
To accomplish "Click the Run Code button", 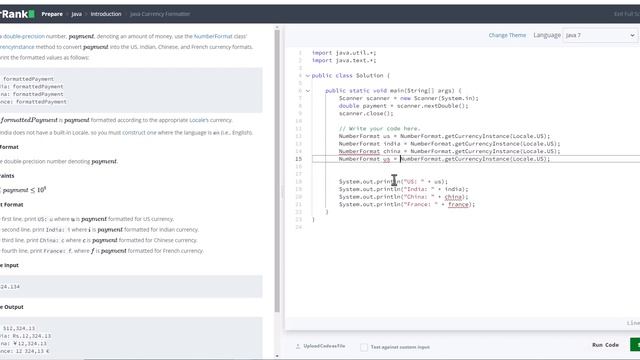I will pos(605,345).
